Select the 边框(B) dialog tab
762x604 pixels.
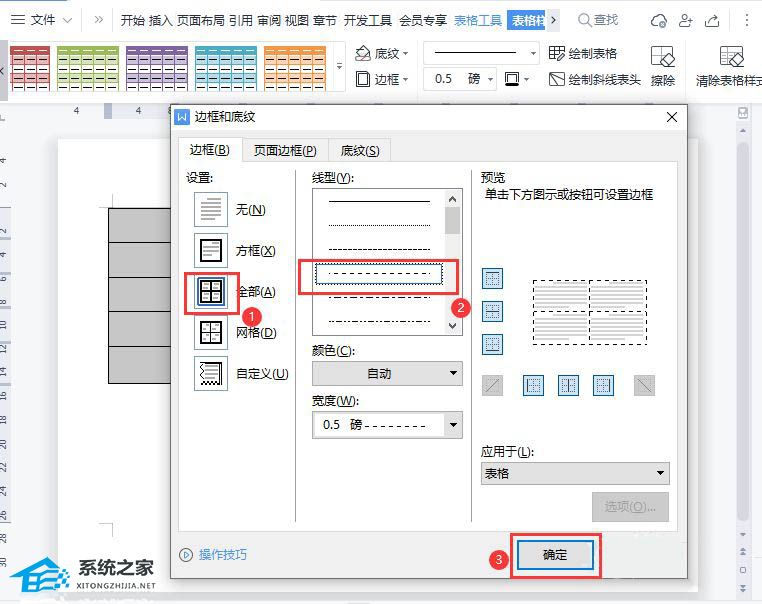click(x=209, y=150)
